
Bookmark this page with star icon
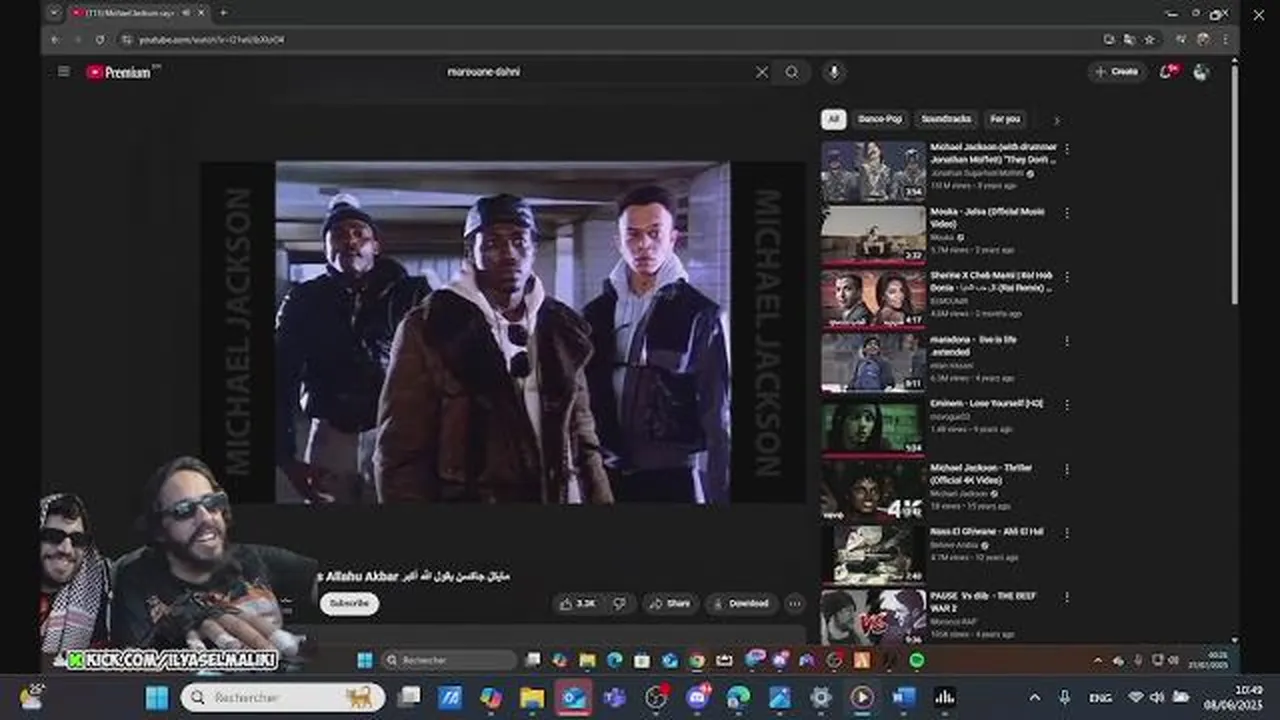click(x=1149, y=39)
